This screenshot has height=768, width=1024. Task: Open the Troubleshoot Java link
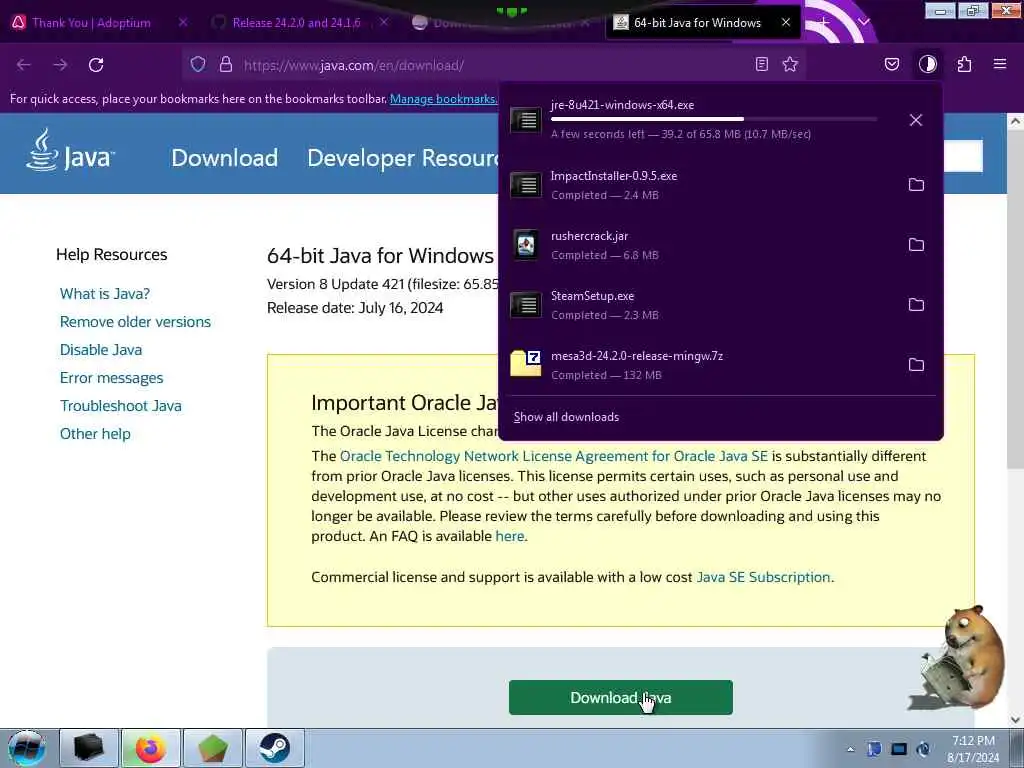tap(121, 406)
